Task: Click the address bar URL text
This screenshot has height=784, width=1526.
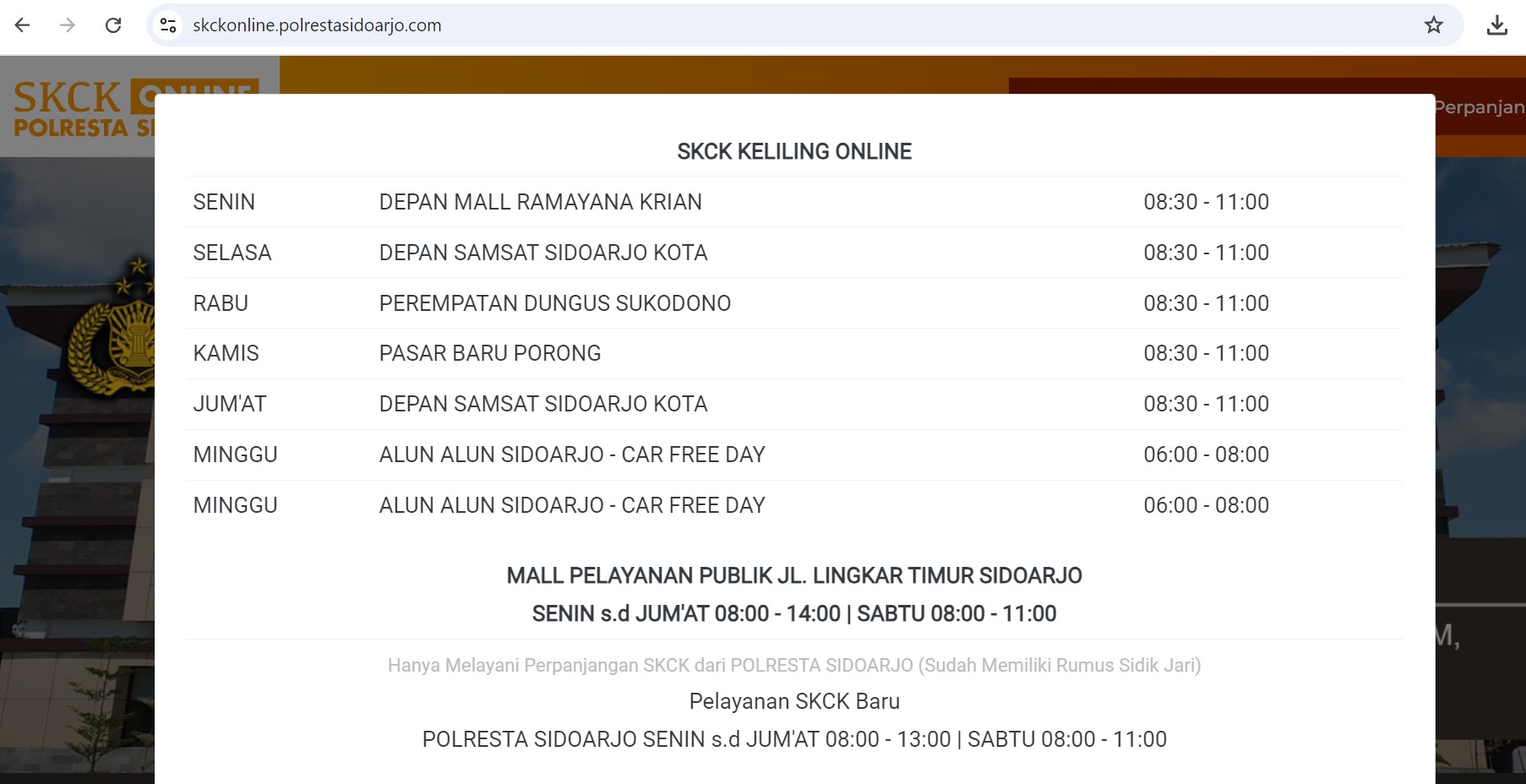Action: point(317,25)
